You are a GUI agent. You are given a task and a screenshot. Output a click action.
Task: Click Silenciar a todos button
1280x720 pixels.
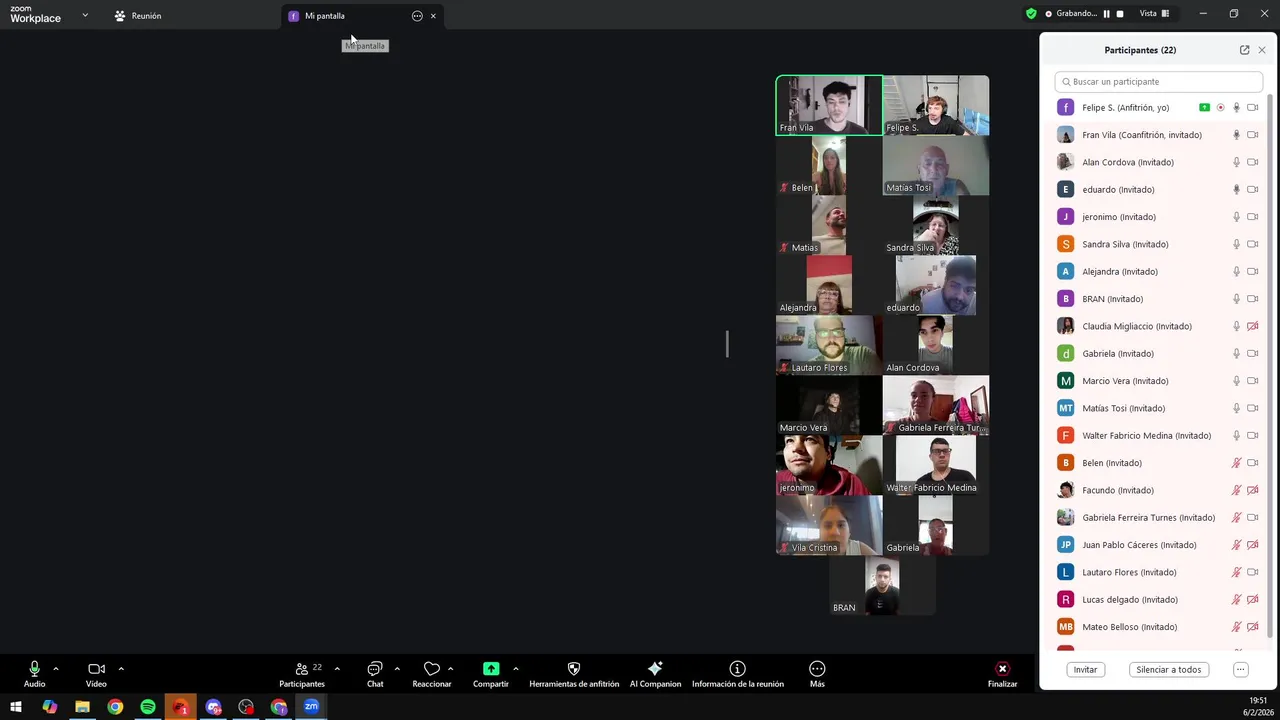[1168, 670]
